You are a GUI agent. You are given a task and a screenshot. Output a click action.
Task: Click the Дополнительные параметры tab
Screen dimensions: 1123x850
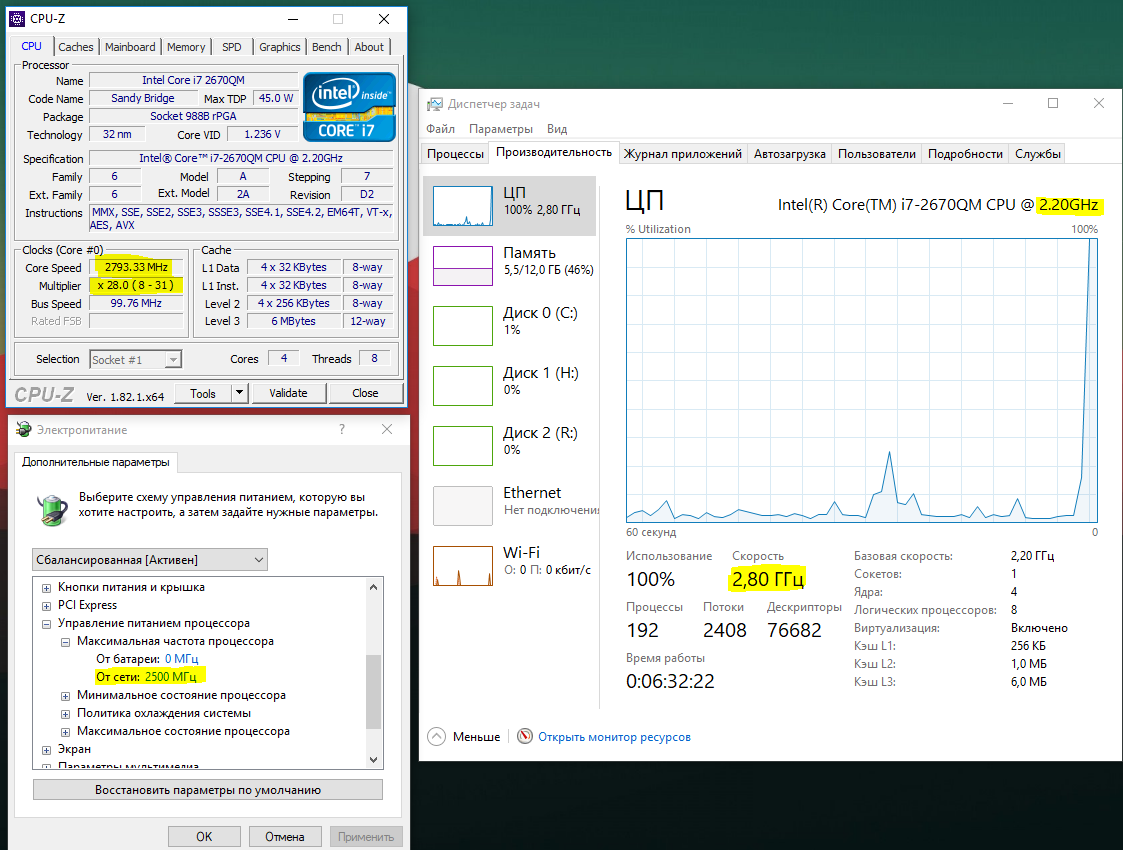[96, 462]
